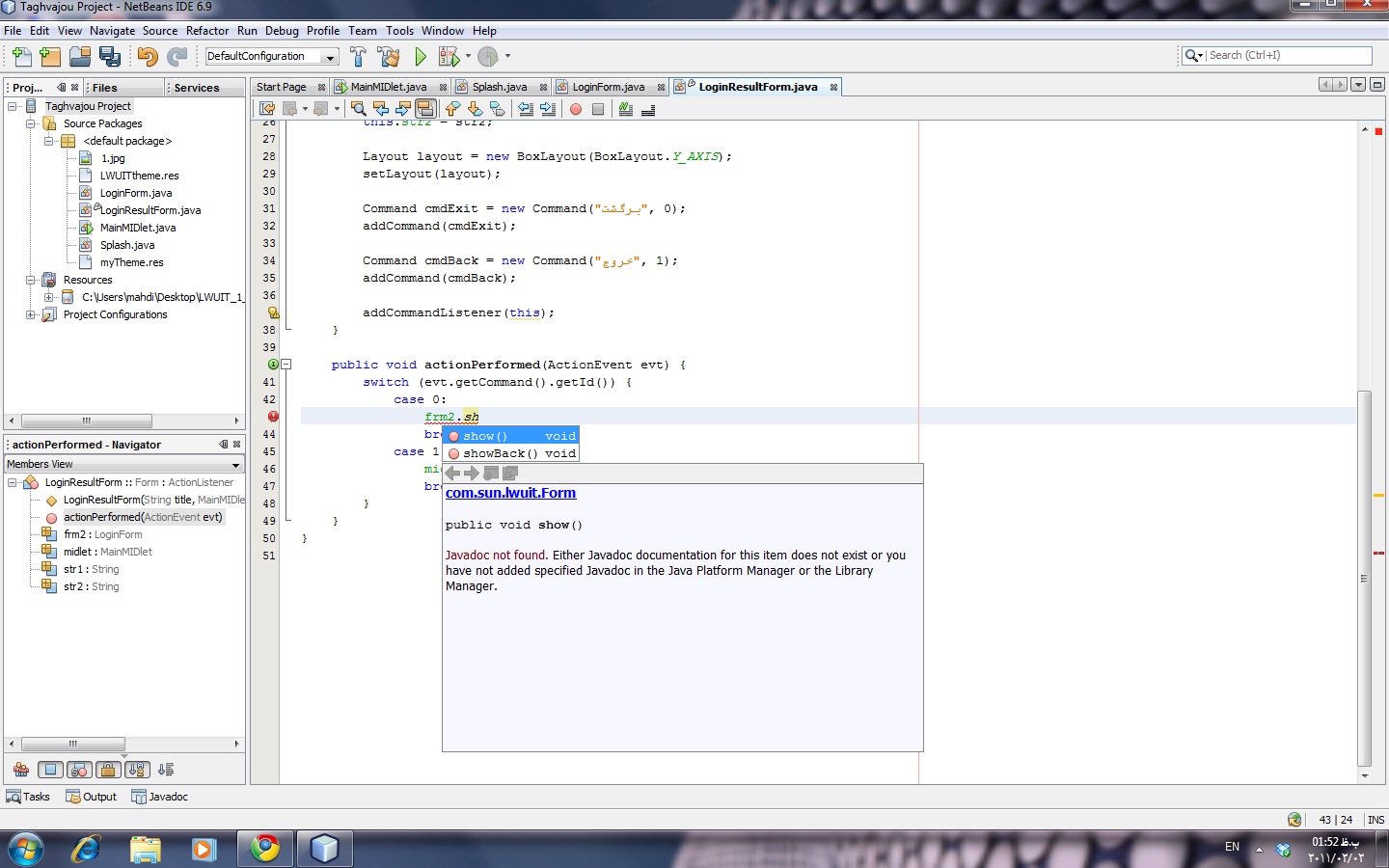Image resolution: width=1389 pixels, height=868 pixels.
Task: Start macro recording with the red circle
Action: (576, 109)
